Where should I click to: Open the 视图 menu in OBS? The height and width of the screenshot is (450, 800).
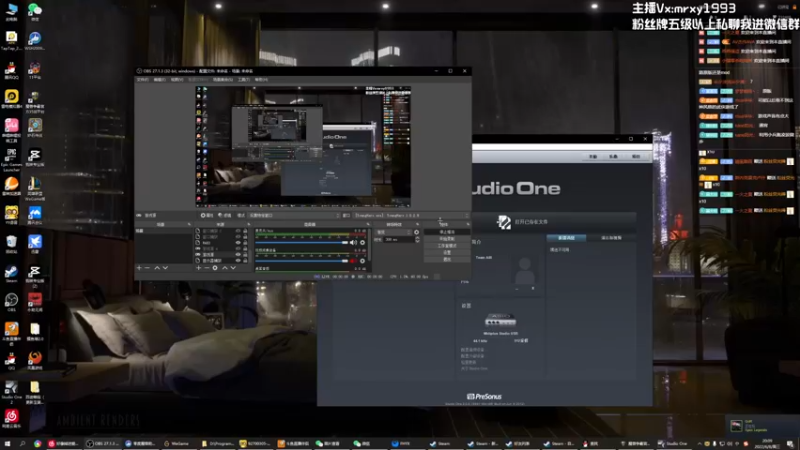pos(177,80)
